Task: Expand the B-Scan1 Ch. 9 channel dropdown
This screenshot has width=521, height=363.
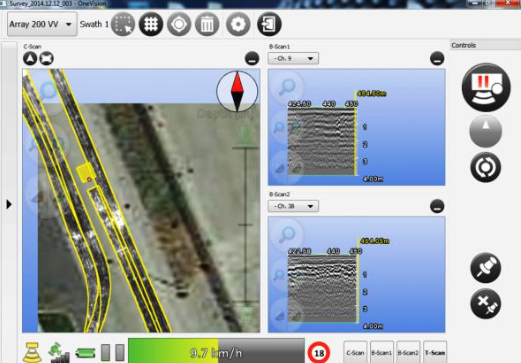Action: tap(293, 58)
